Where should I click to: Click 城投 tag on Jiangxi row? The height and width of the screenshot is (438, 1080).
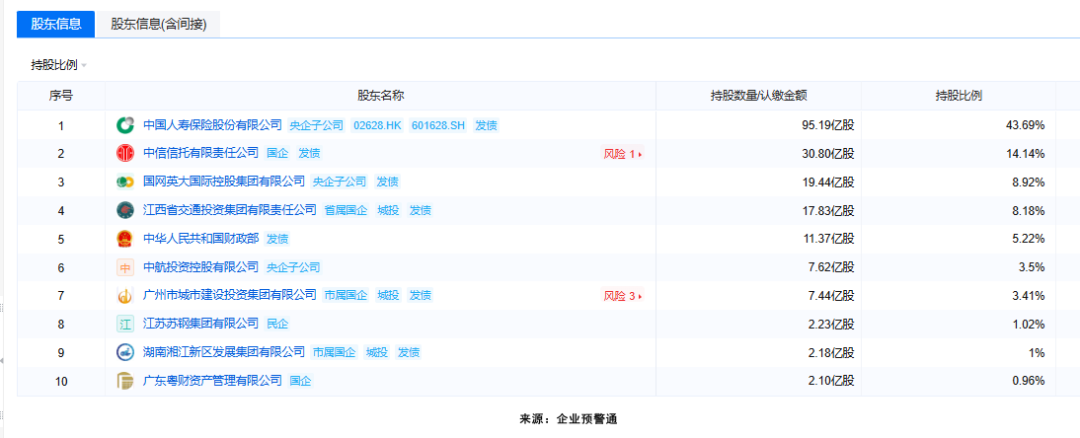388,210
